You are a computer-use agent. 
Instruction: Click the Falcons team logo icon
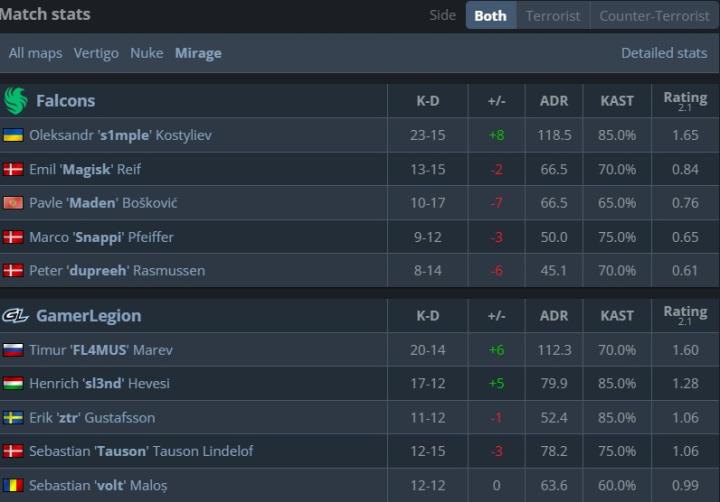[x=15, y=101]
